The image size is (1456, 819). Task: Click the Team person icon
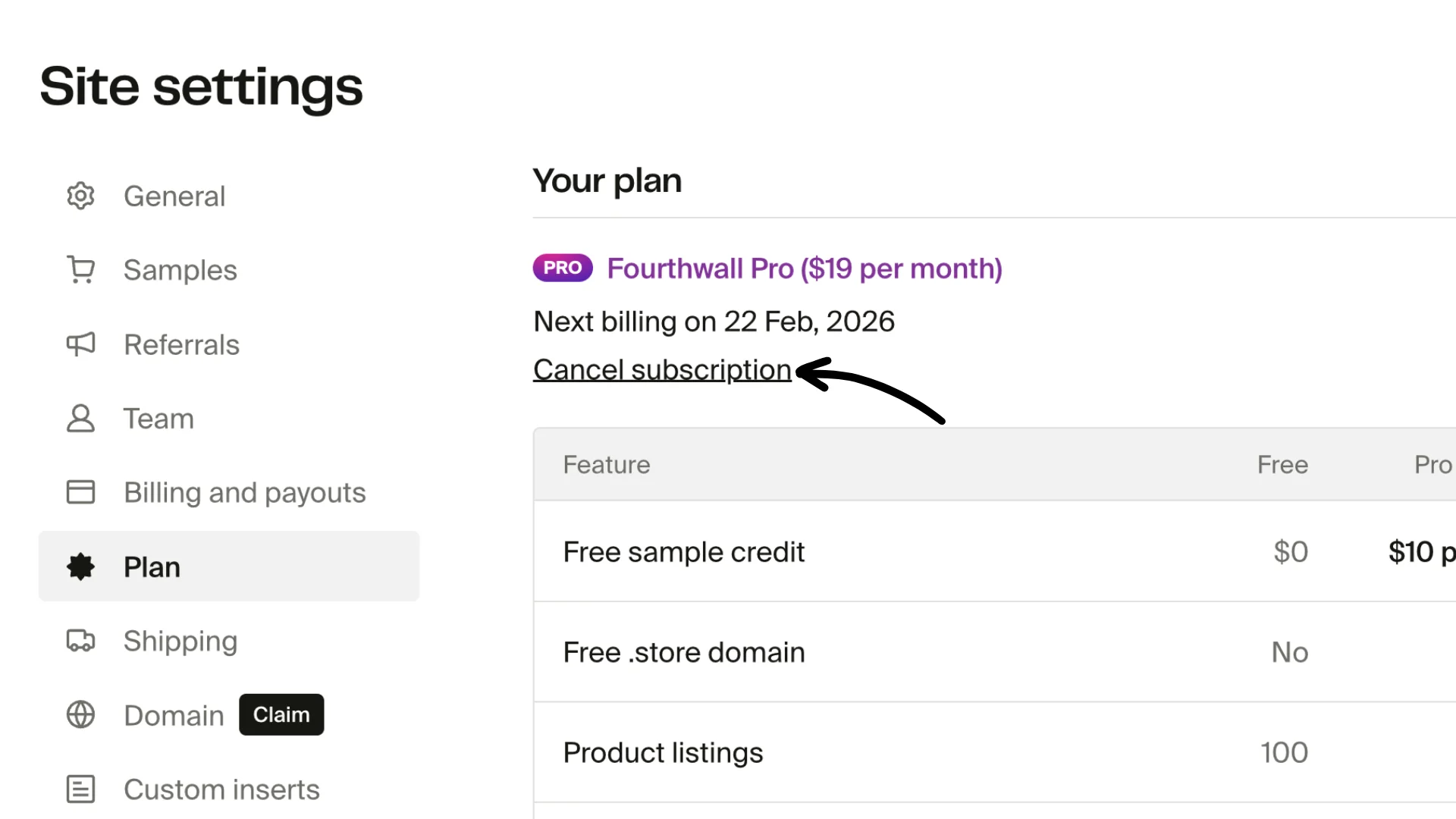coord(80,419)
